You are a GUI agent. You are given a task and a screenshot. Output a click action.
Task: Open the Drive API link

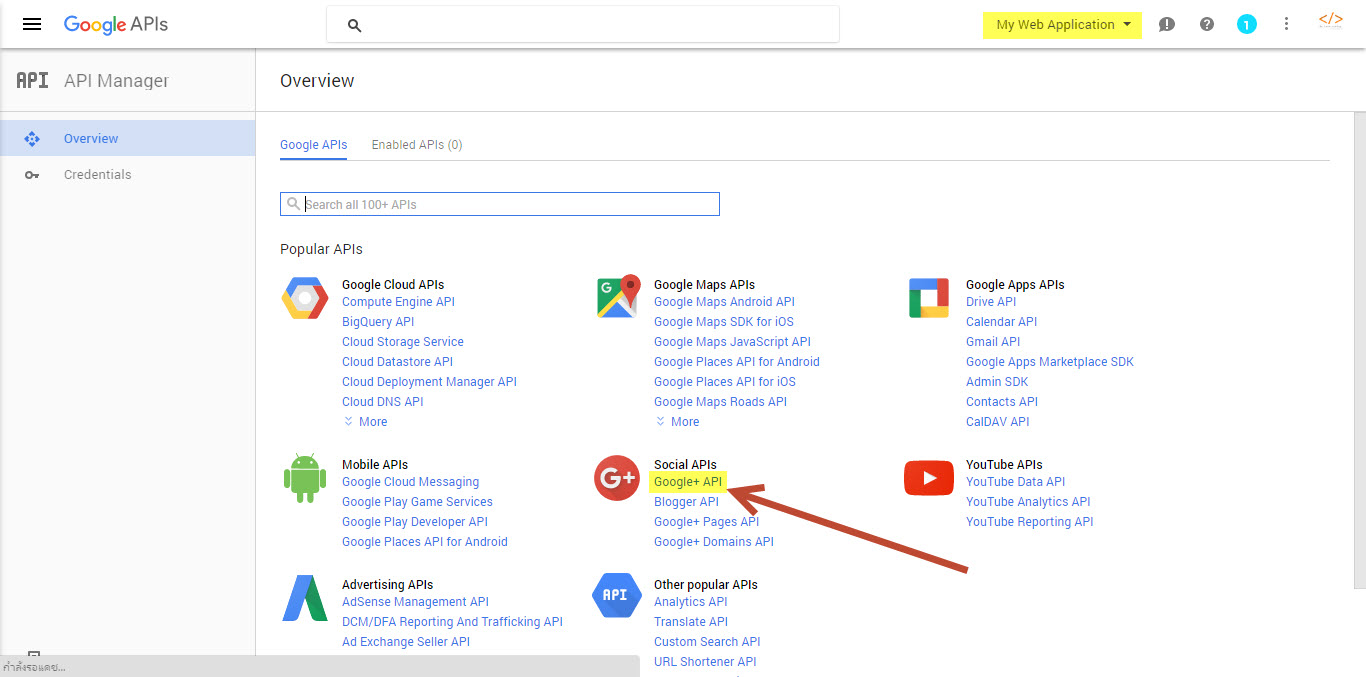(x=991, y=302)
